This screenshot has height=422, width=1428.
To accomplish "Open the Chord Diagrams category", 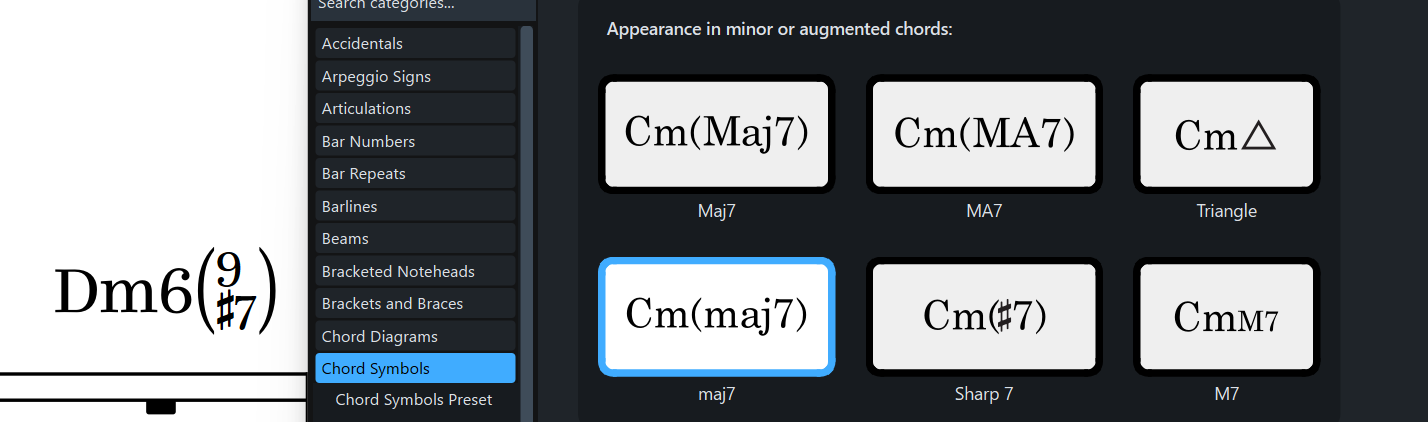I will [415, 337].
